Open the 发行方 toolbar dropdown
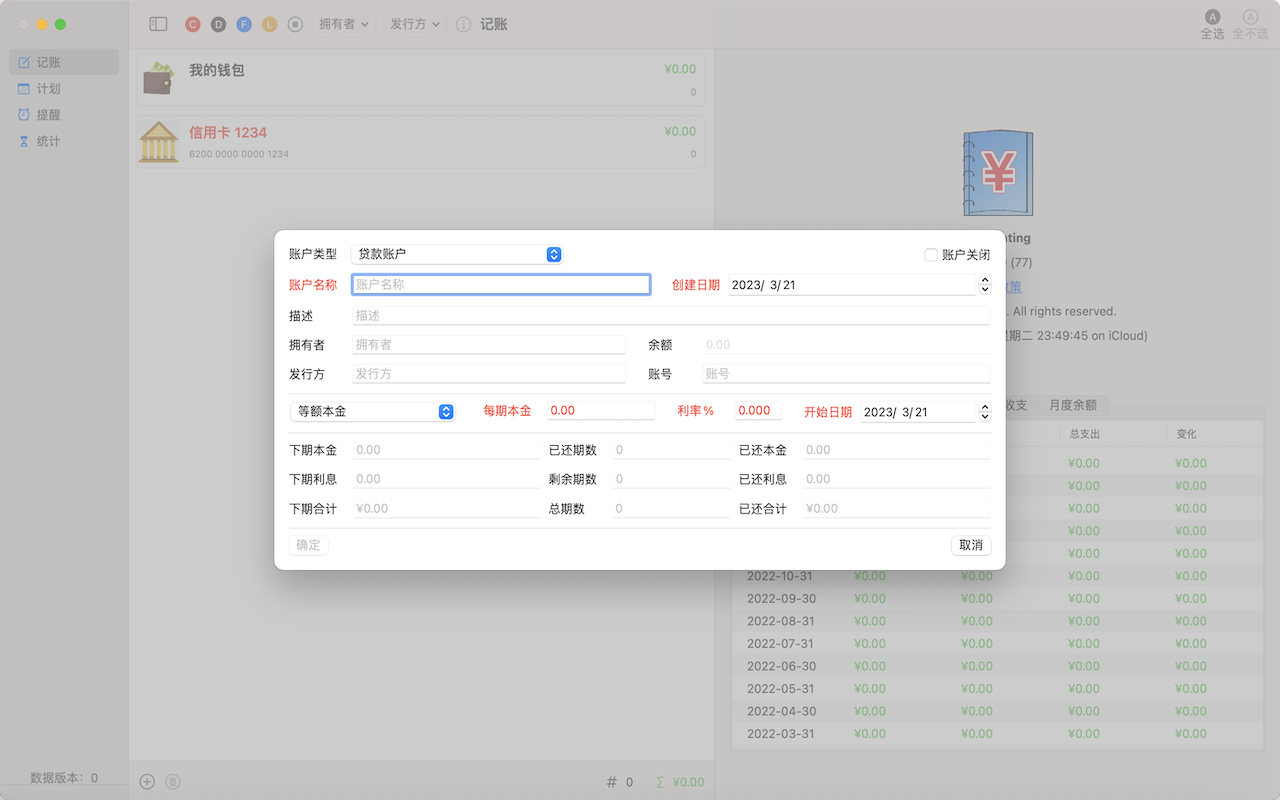Image resolution: width=1280 pixels, height=800 pixels. pos(416,24)
